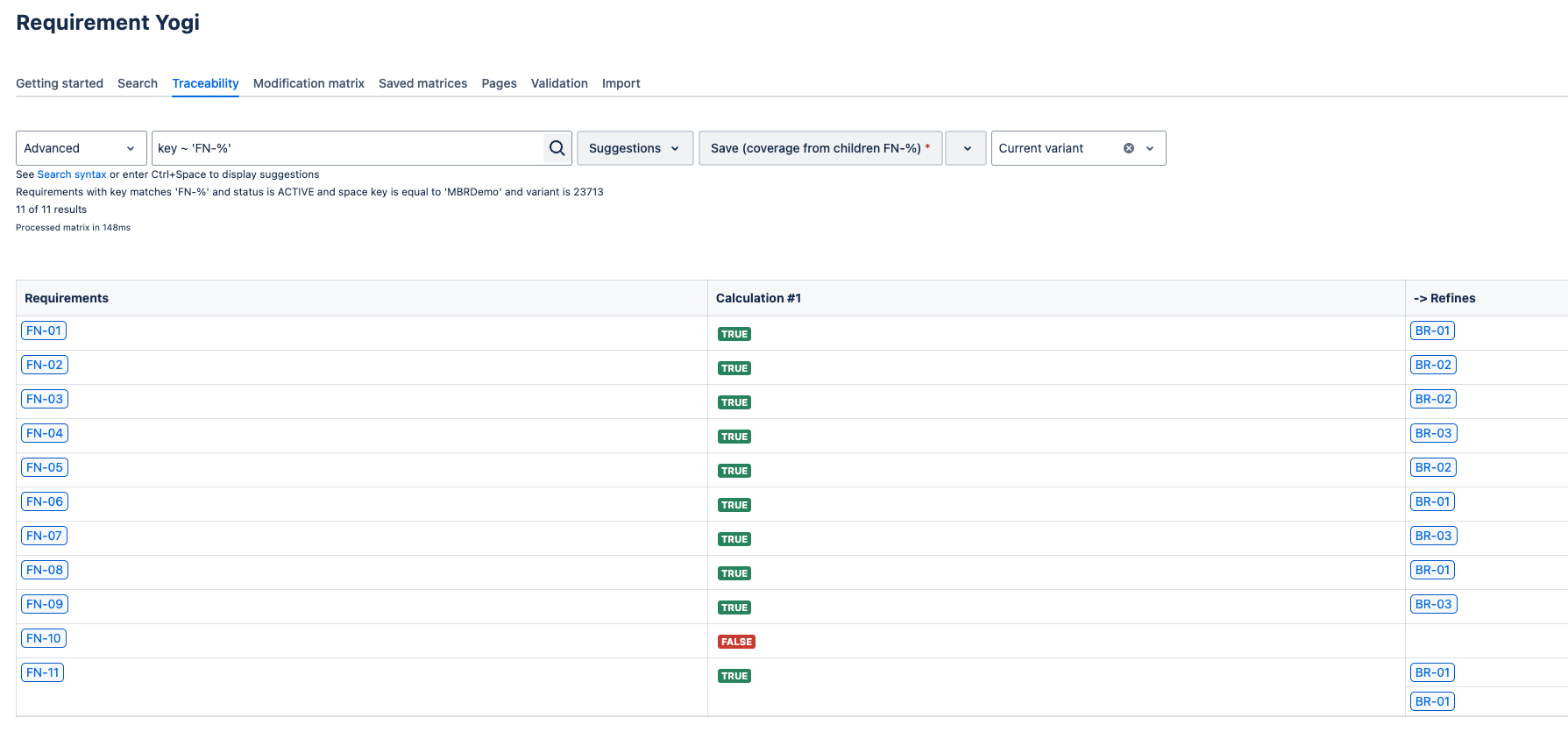The width and height of the screenshot is (1568, 746).
Task: Open BR-03 refined by FN-04
Action: [1433, 433]
